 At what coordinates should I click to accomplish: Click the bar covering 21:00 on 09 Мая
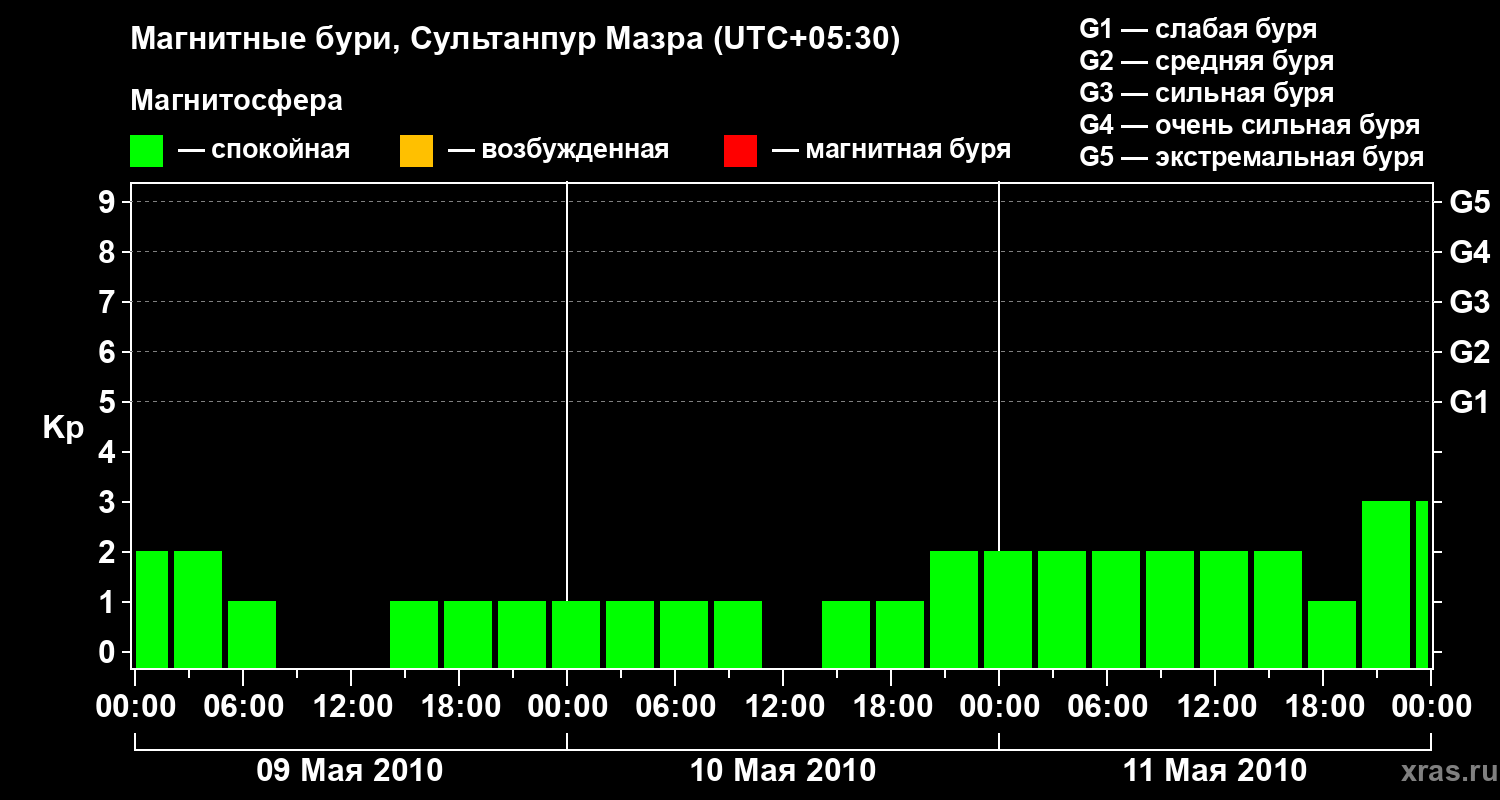click(522, 635)
